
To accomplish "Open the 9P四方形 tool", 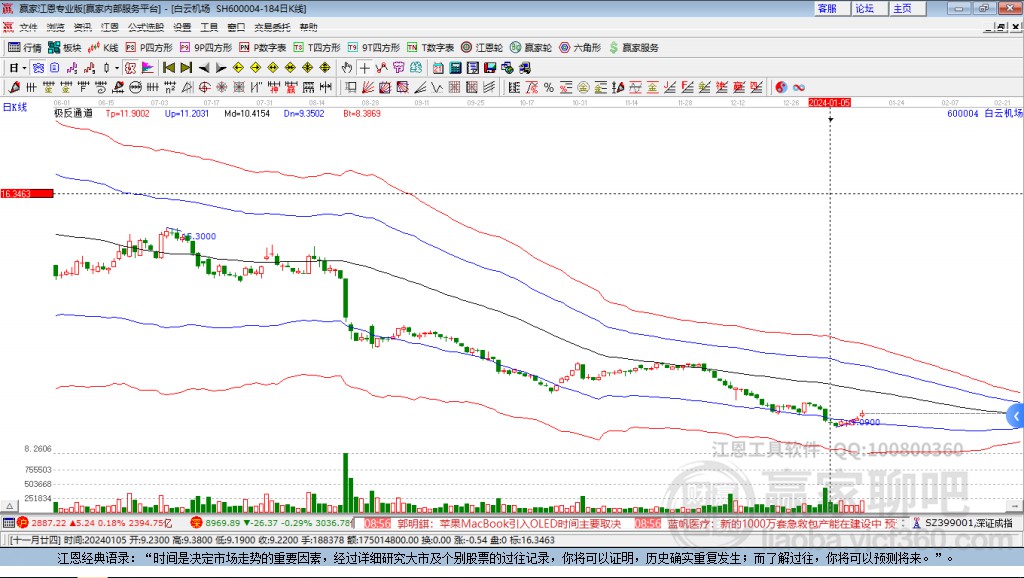I will [x=206, y=47].
